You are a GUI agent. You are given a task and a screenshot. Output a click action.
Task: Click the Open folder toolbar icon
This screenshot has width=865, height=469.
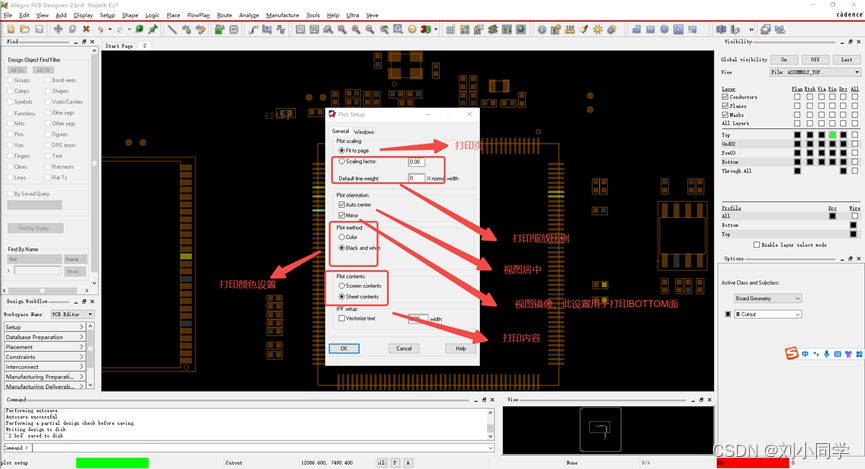click(24, 29)
